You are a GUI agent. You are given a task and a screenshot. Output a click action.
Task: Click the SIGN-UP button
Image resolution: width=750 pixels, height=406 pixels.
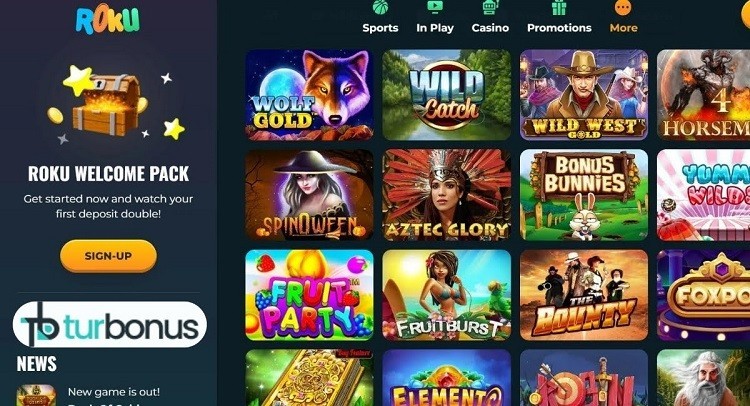(108, 256)
